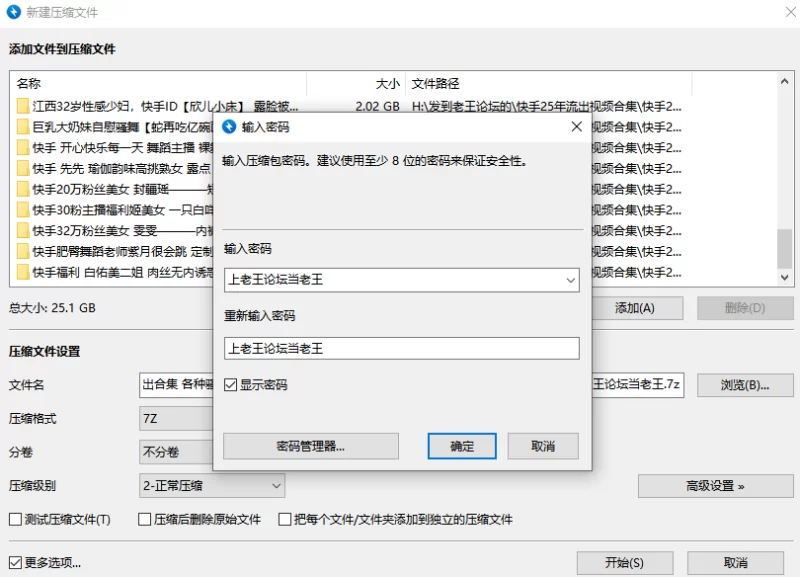800x577 pixels.
Task: Click the 总大小: 25.1 GB label
Action: tap(52, 308)
